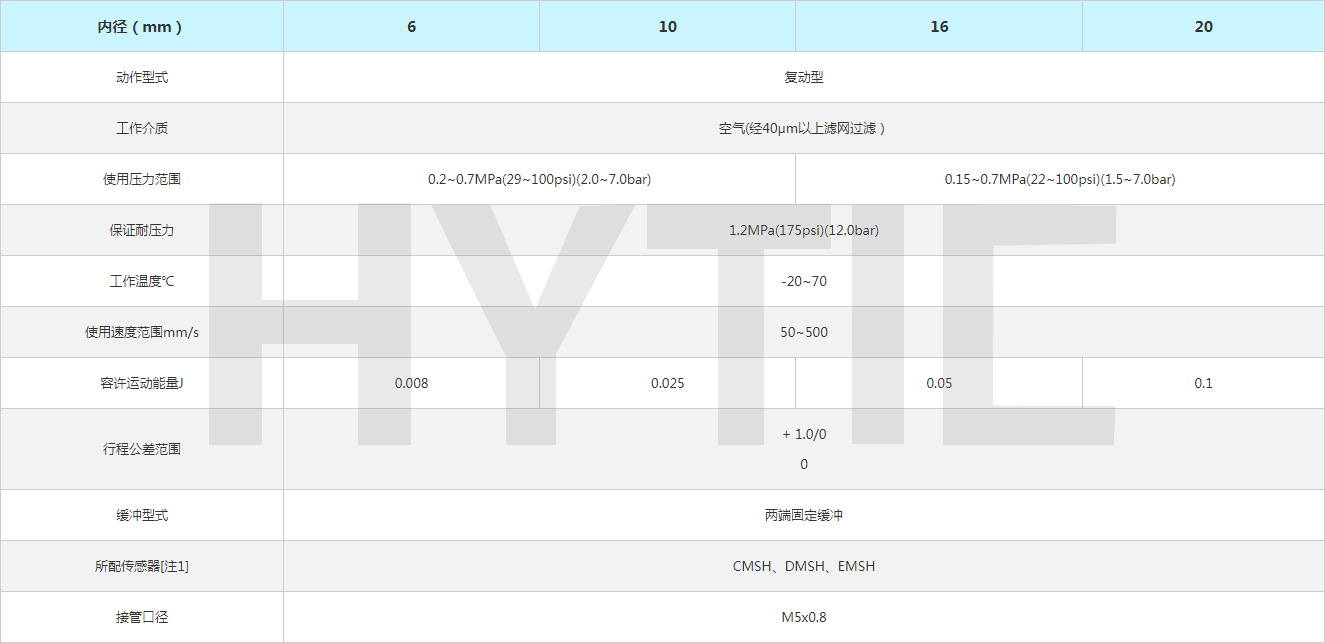Click the energy value '0.008'
The height and width of the screenshot is (643, 1325).
pyautogui.click(x=411, y=383)
